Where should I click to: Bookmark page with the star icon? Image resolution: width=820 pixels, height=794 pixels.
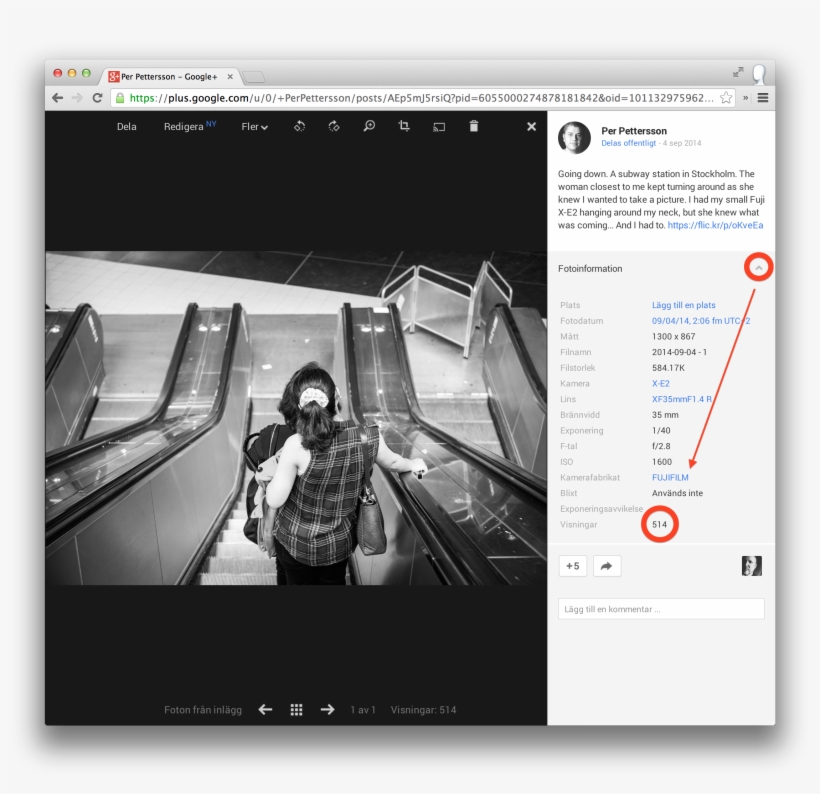726,98
